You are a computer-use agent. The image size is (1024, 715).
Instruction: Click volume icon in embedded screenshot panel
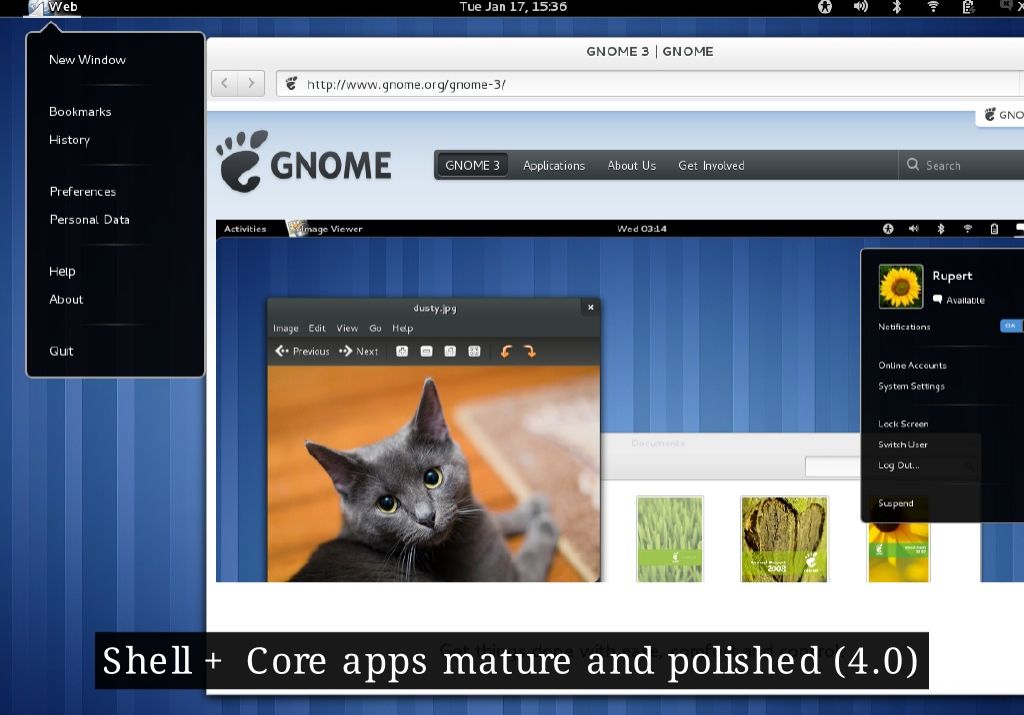(x=914, y=229)
